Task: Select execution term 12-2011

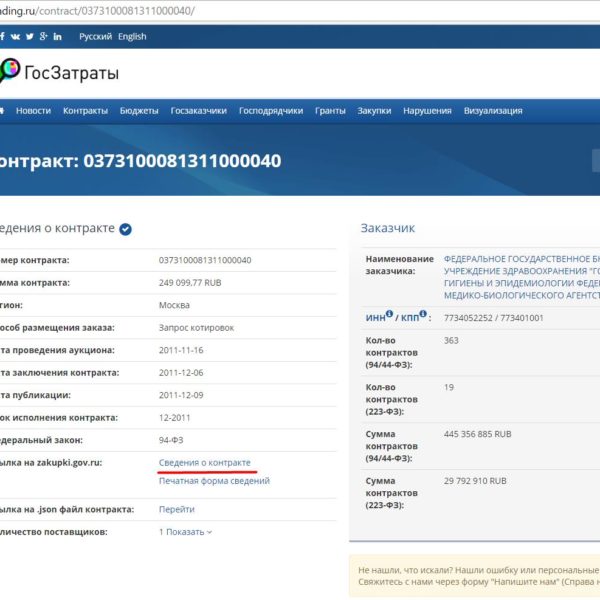Action: point(174,418)
